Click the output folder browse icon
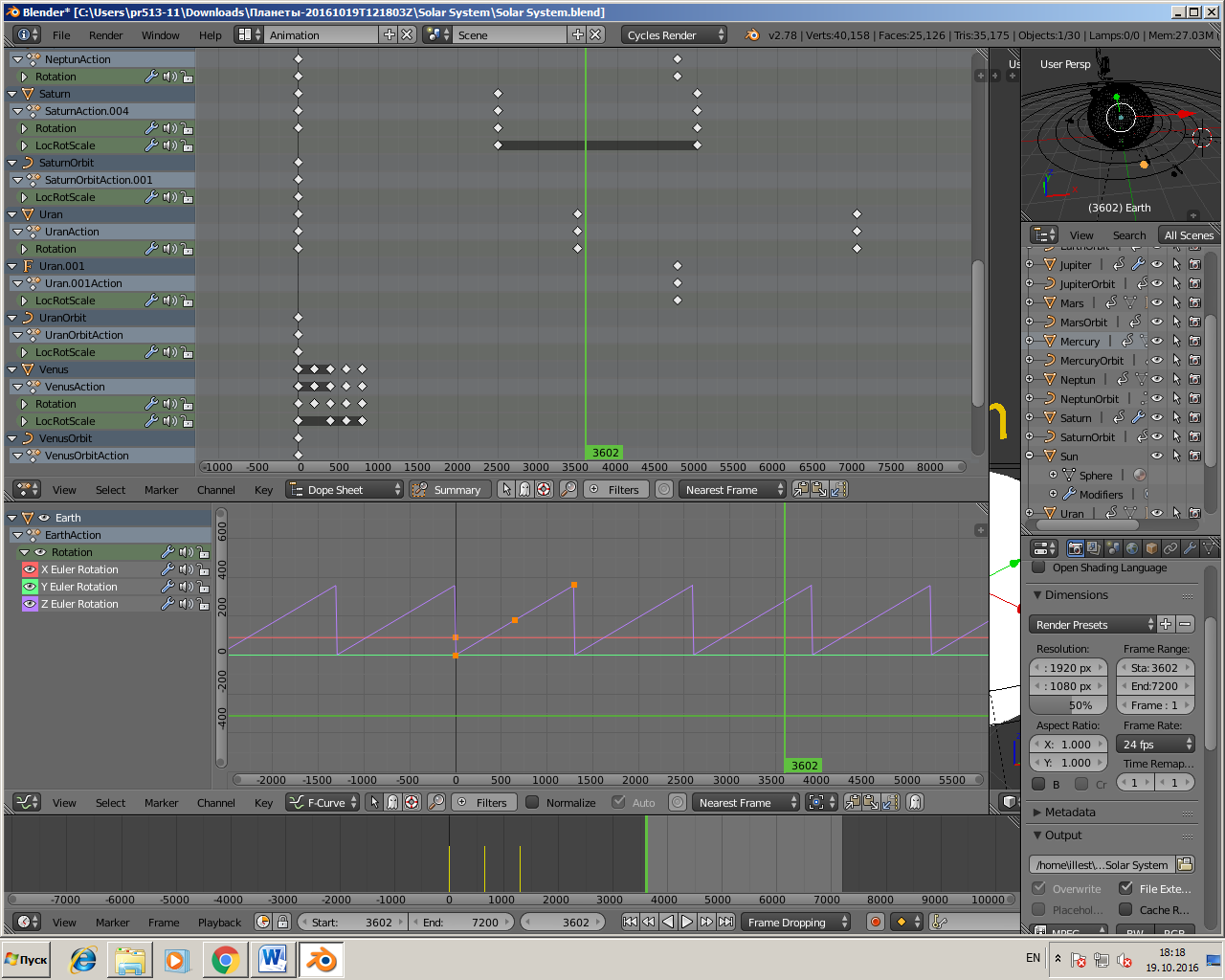 tap(1185, 864)
